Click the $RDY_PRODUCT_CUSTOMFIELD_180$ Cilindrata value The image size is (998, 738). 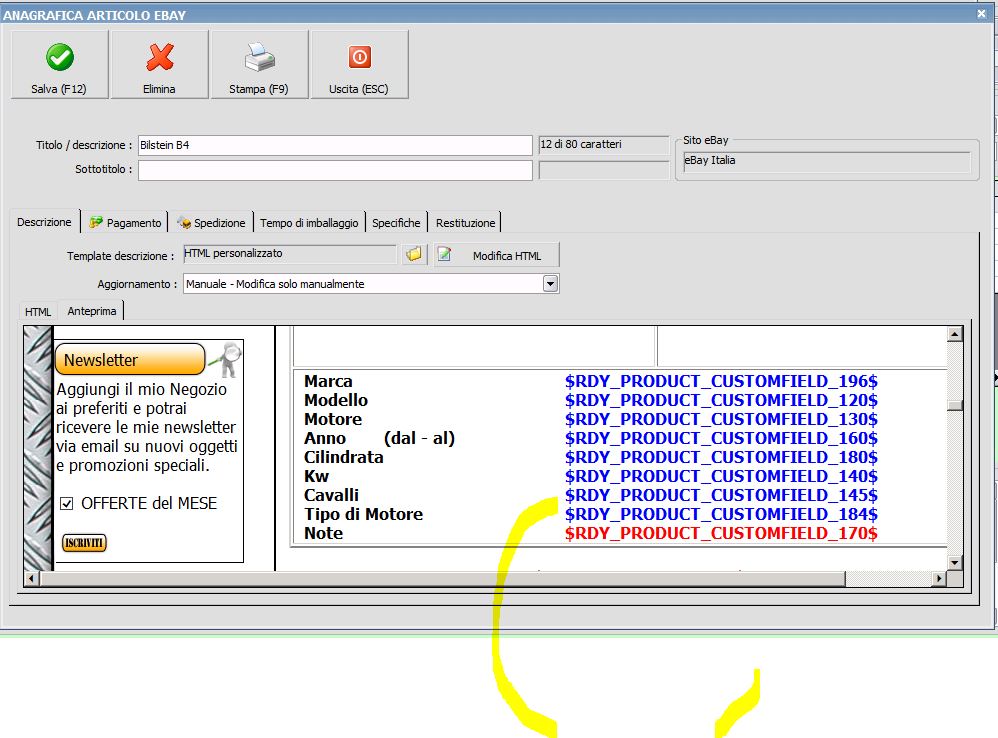pos(721,457)
